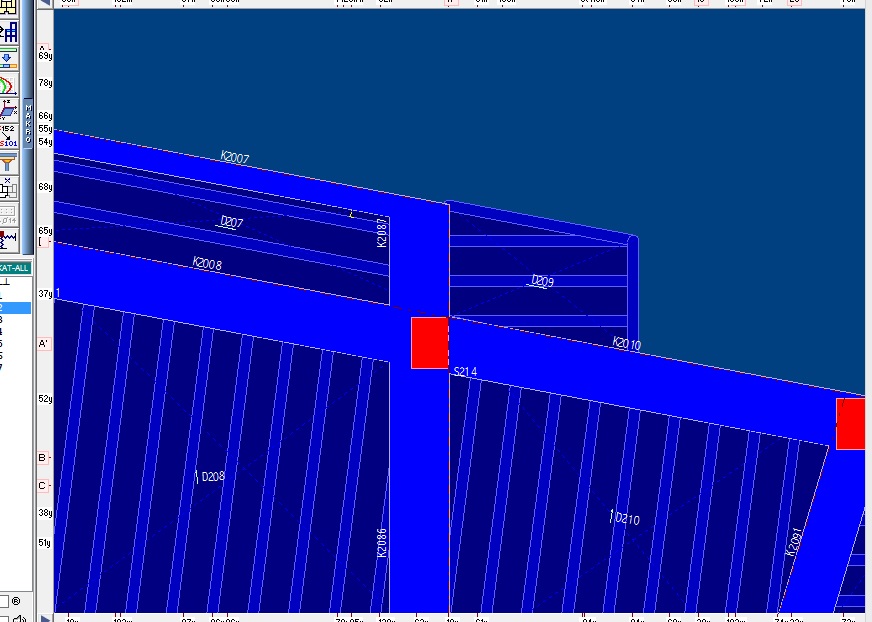Click the red column at right edge
This screenshot has width=872, height=622.
click(x=851, y=423)
